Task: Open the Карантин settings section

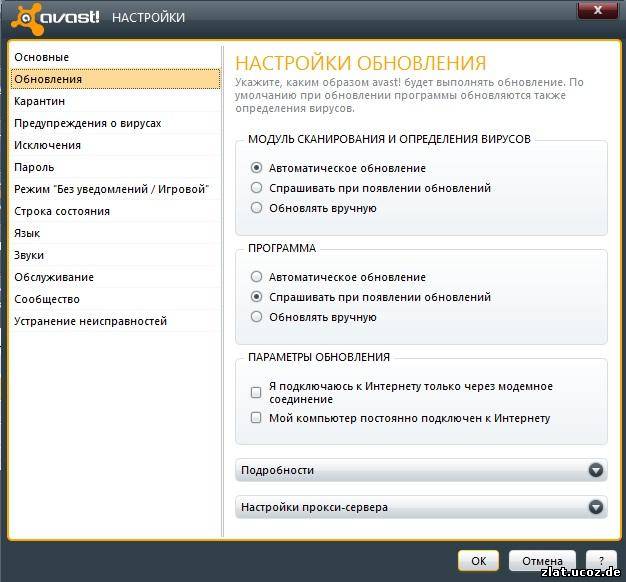Action: pos(116,101)
